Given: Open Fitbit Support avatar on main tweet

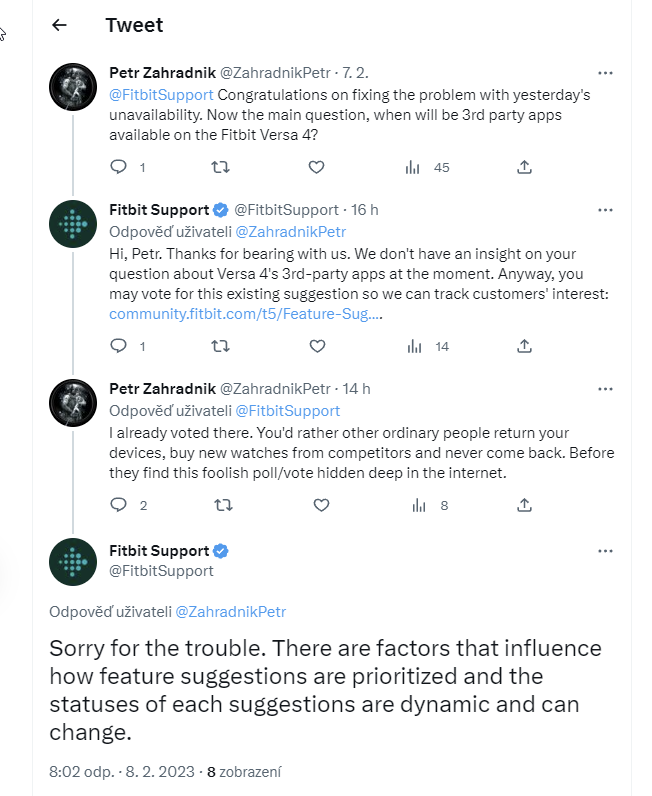Looking at the screenshot, I should [73, 562].
